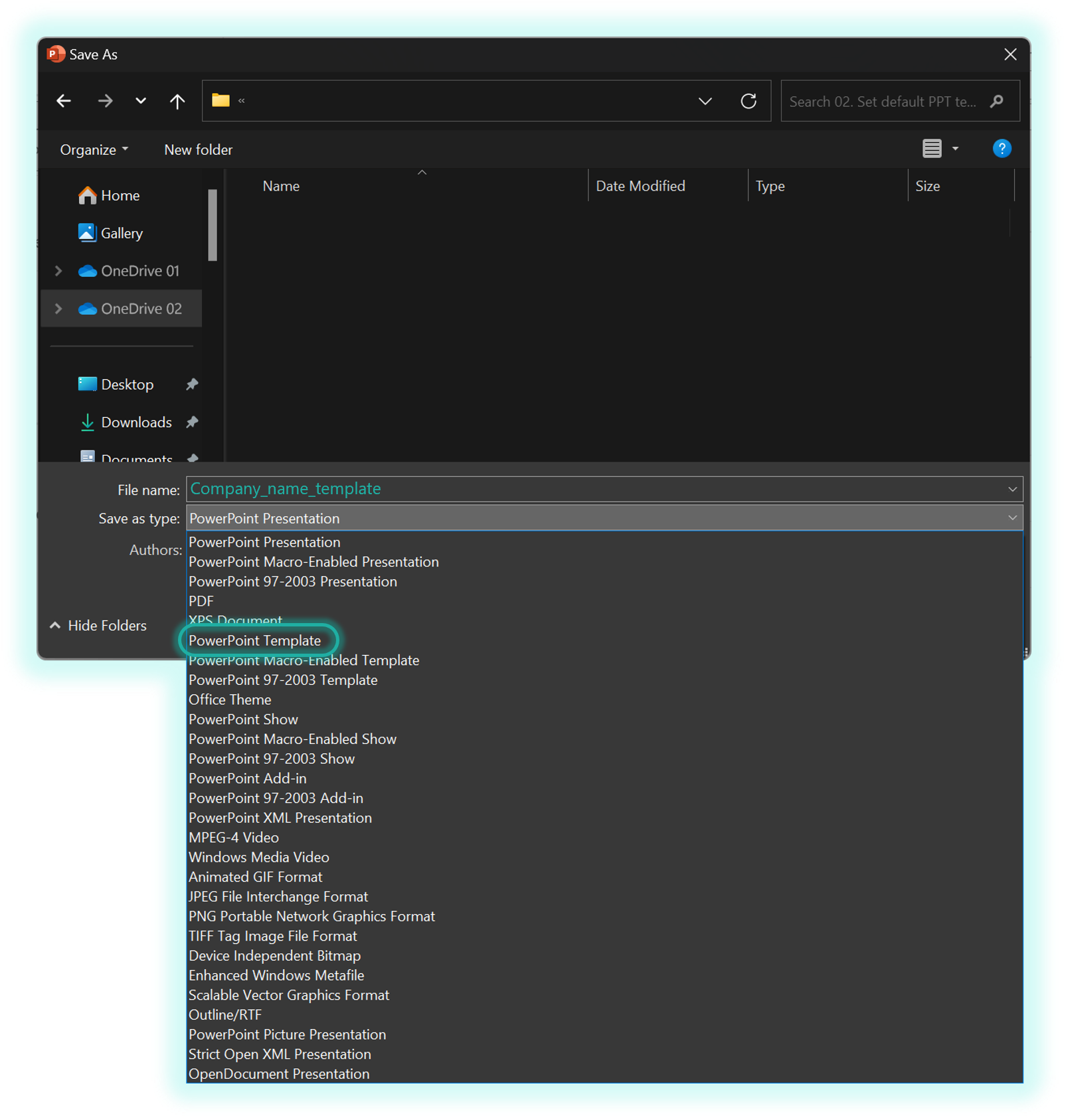Go up one folder level
The image size is (1068, 1120).
[x=177, y=101]
